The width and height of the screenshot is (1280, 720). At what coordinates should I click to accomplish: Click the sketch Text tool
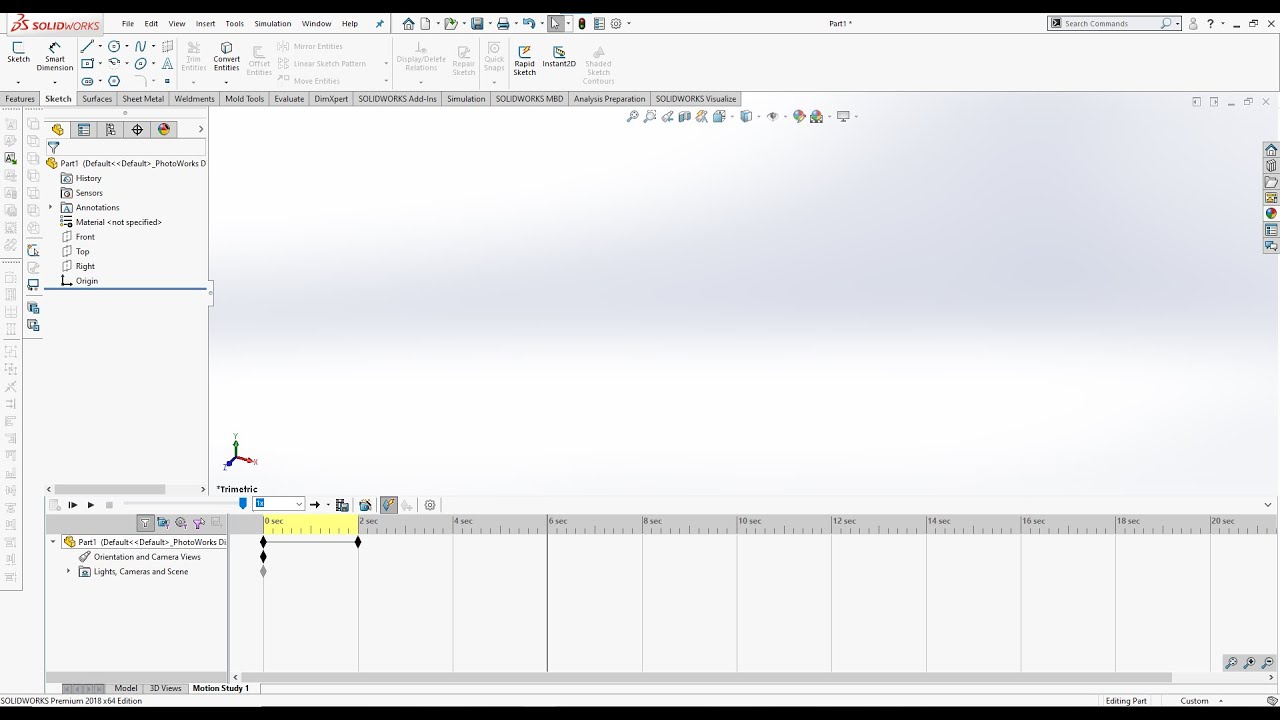click(x=167, y=63)
